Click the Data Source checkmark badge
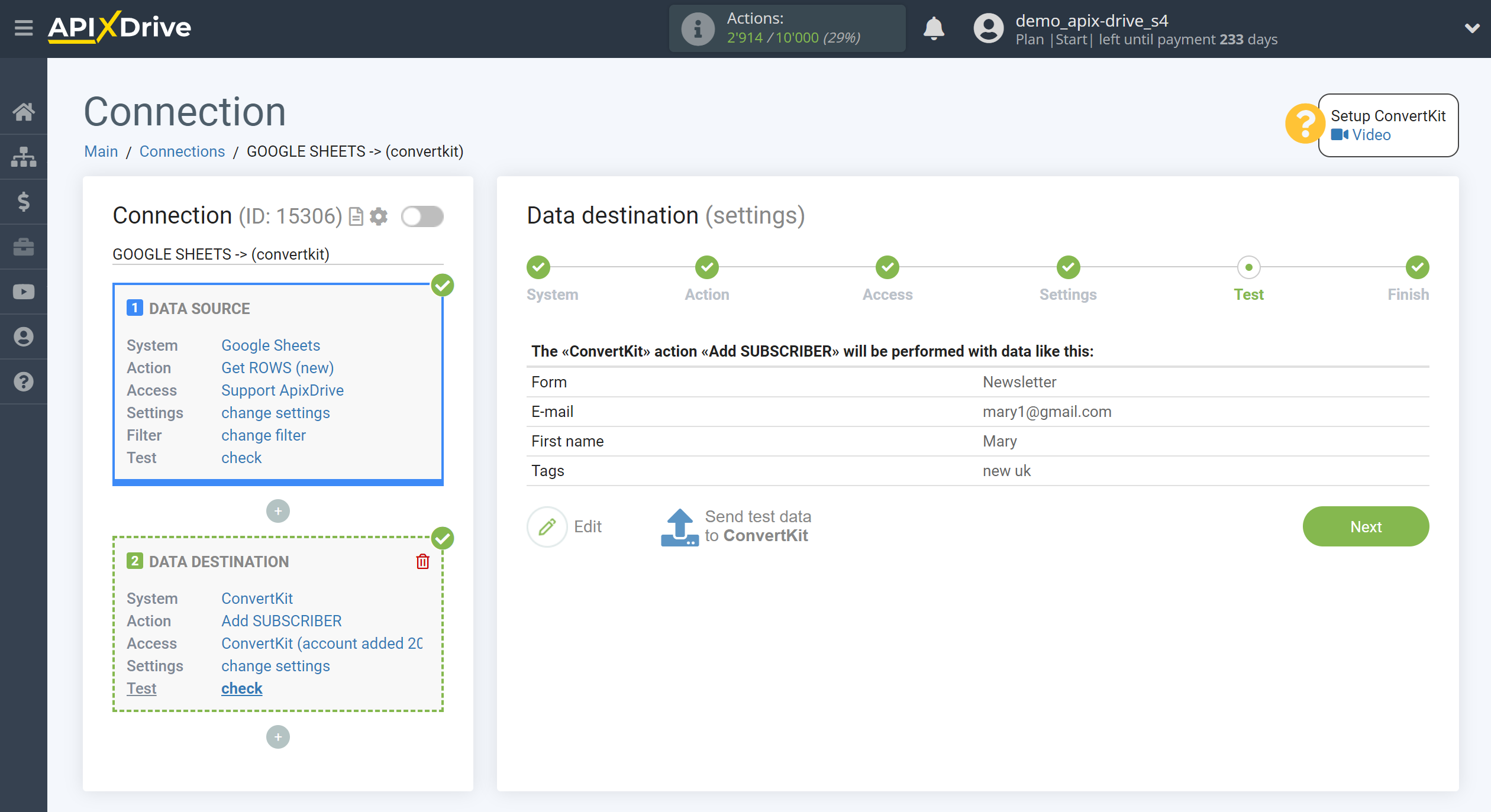 click(443, 285)
